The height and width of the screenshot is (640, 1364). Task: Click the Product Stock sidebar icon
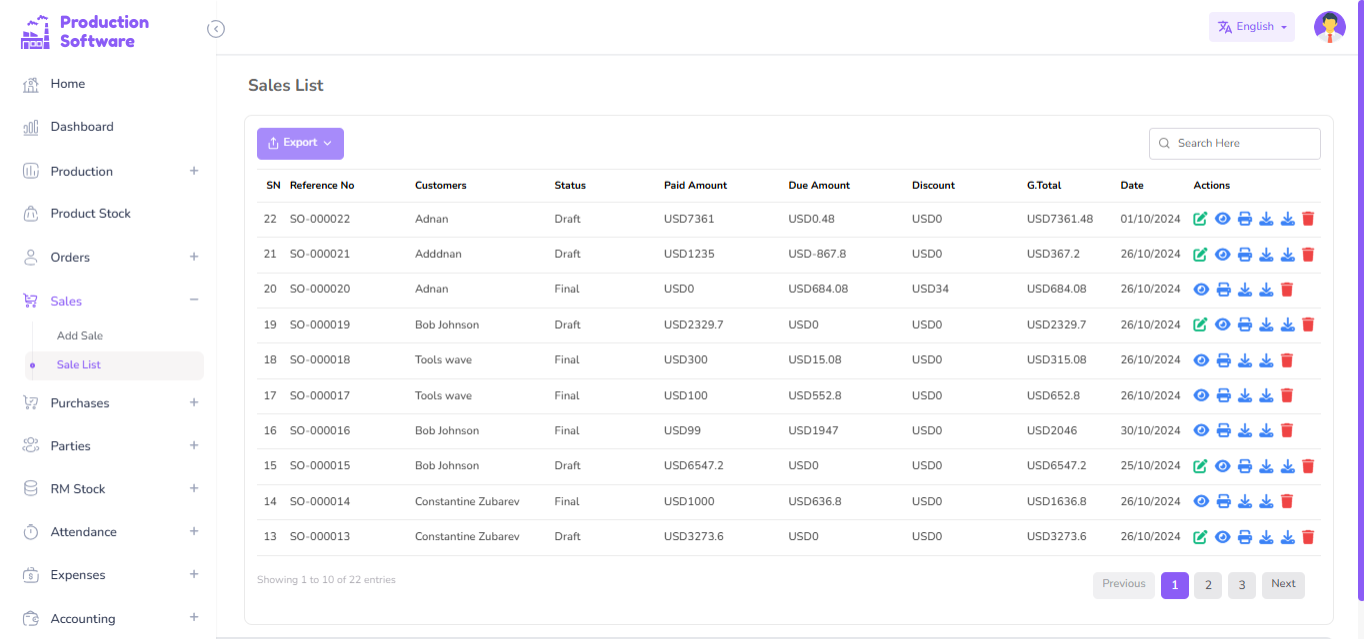pyautogui.click(x=29, y=213)
